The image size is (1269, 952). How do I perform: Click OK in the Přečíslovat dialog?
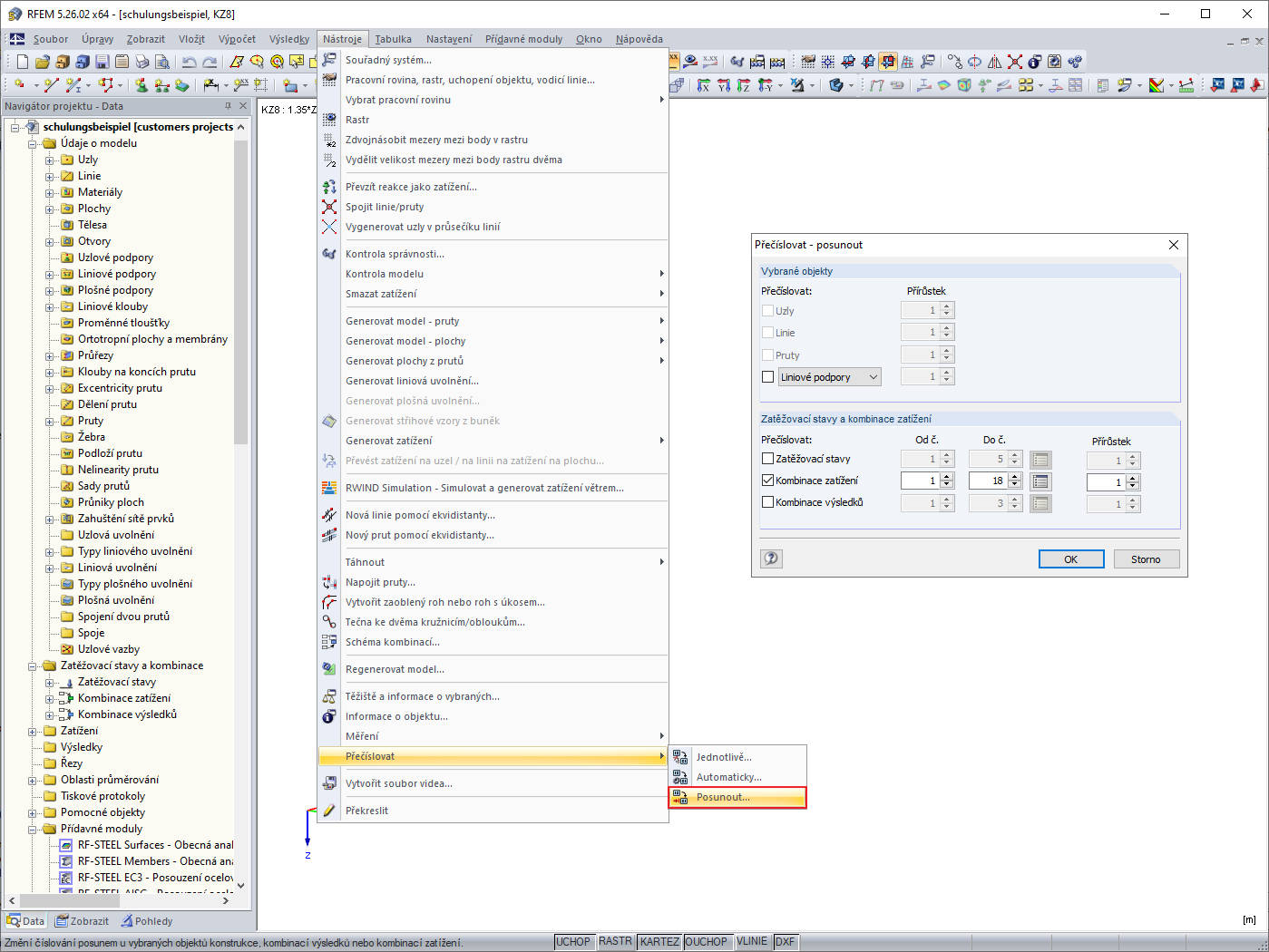(x=1071, y=559)
